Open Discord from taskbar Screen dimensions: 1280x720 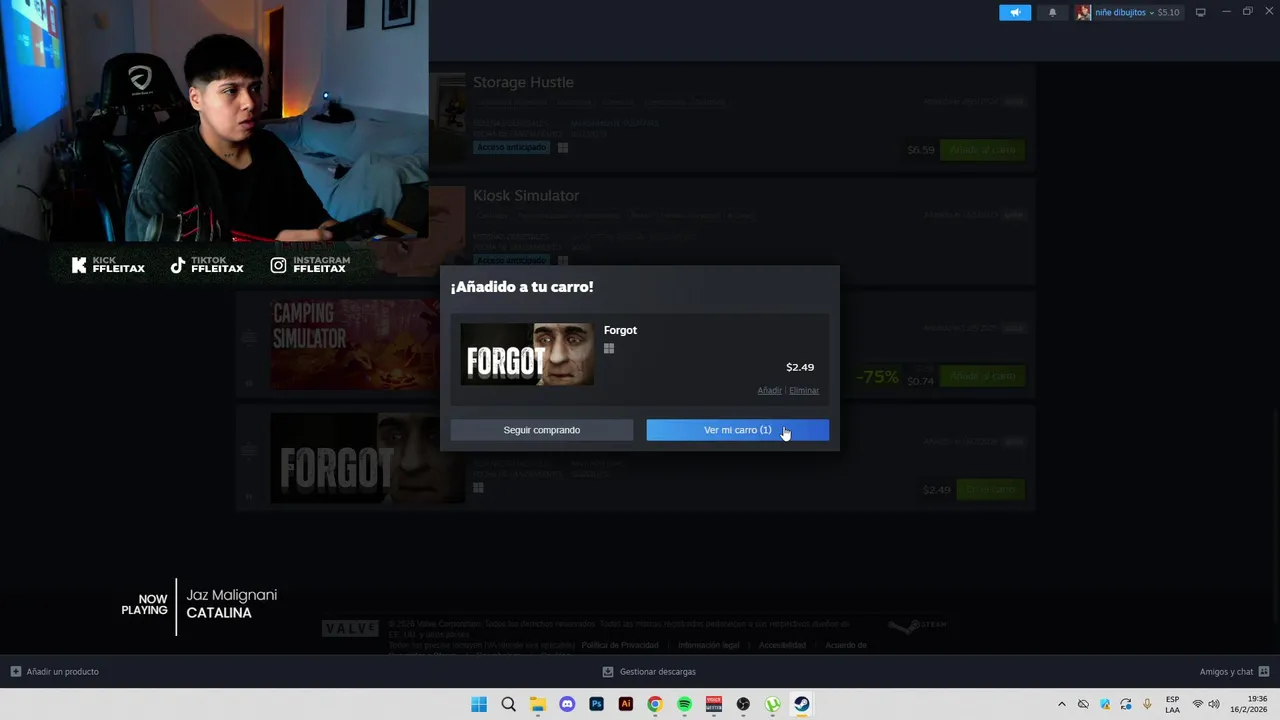567,704
